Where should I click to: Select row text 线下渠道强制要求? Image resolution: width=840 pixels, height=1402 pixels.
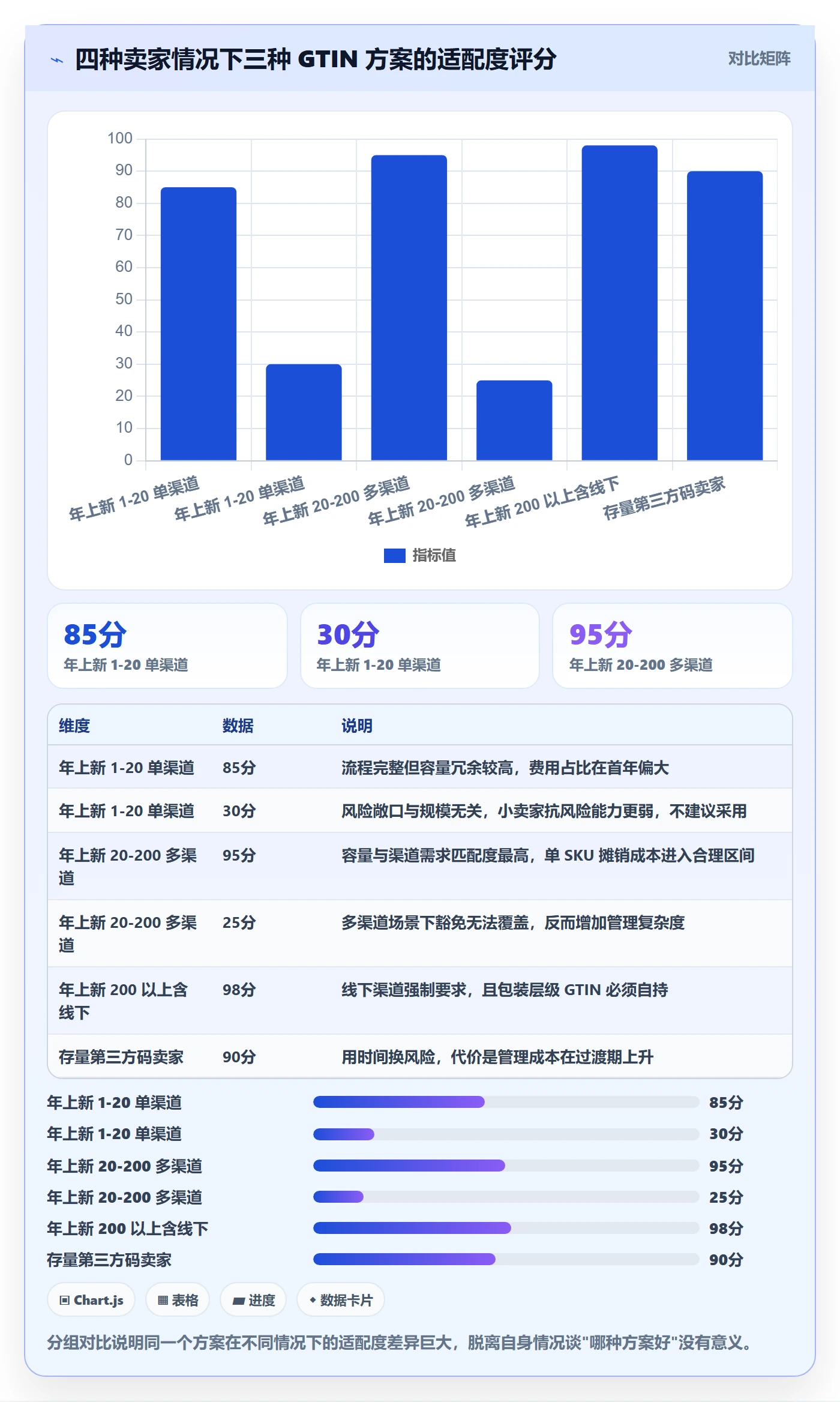pyautogui.click(x=404, y=990)
